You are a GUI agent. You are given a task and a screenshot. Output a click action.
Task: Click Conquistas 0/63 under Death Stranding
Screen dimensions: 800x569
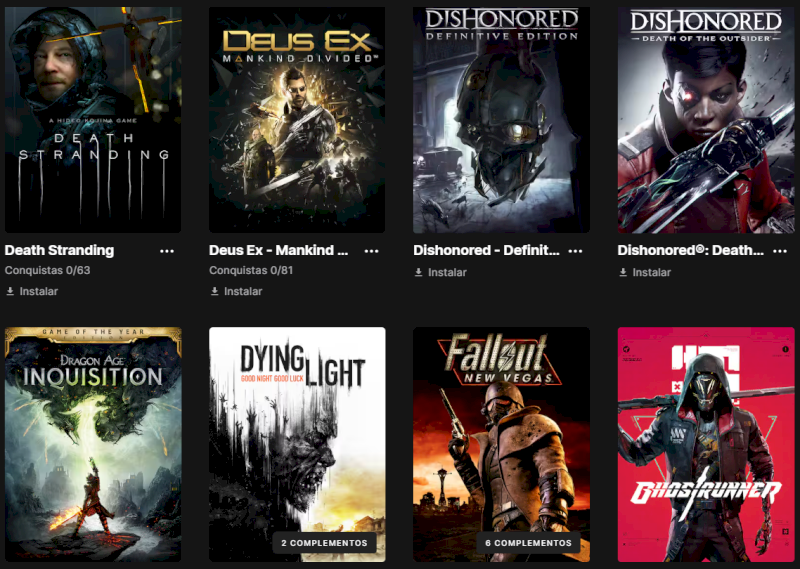pyautogui.click(x=47, y=270)
